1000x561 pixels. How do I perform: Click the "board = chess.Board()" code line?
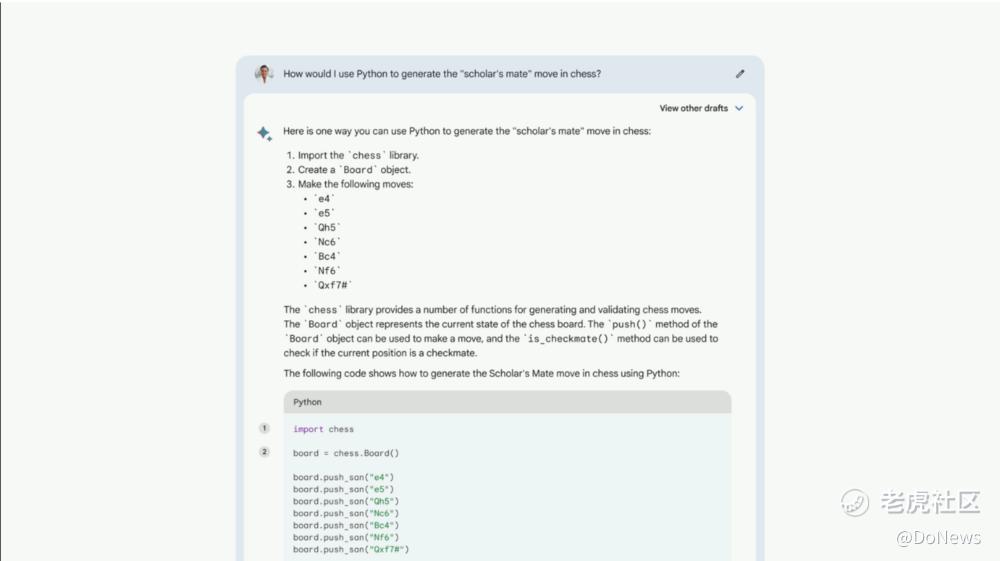tap(346, 453)
